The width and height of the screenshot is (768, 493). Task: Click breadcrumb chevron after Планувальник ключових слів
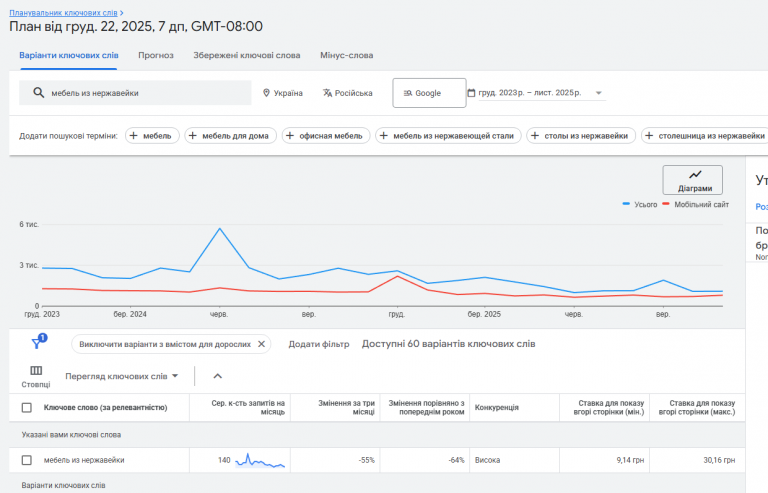[x=121, y=13]
